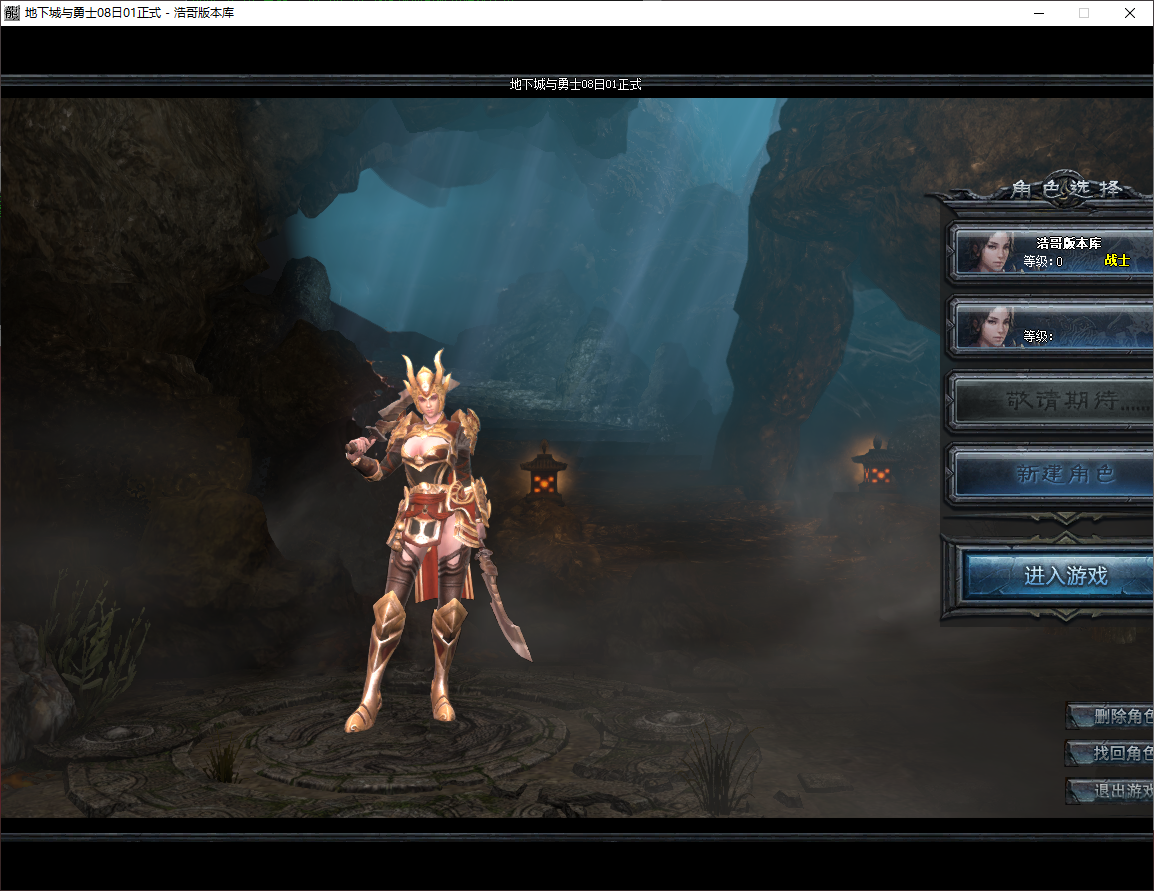Image resolution: width=1154 pixels, height=891 pixels.
Task: Click the game window title bar icon
Action: tap(12, 13)
